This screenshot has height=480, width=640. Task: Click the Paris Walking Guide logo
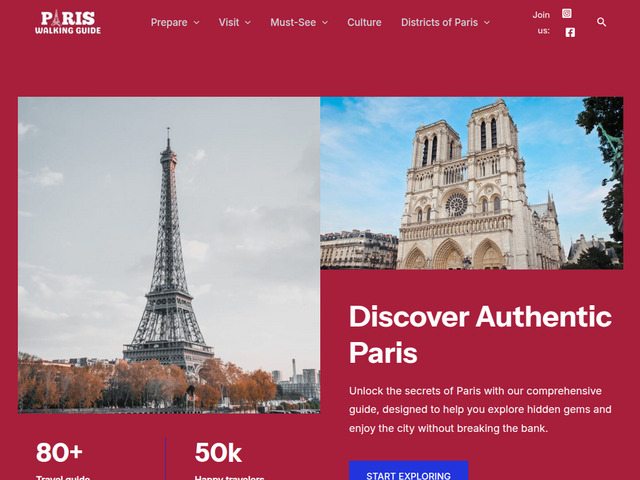click(x=68, y=22)
